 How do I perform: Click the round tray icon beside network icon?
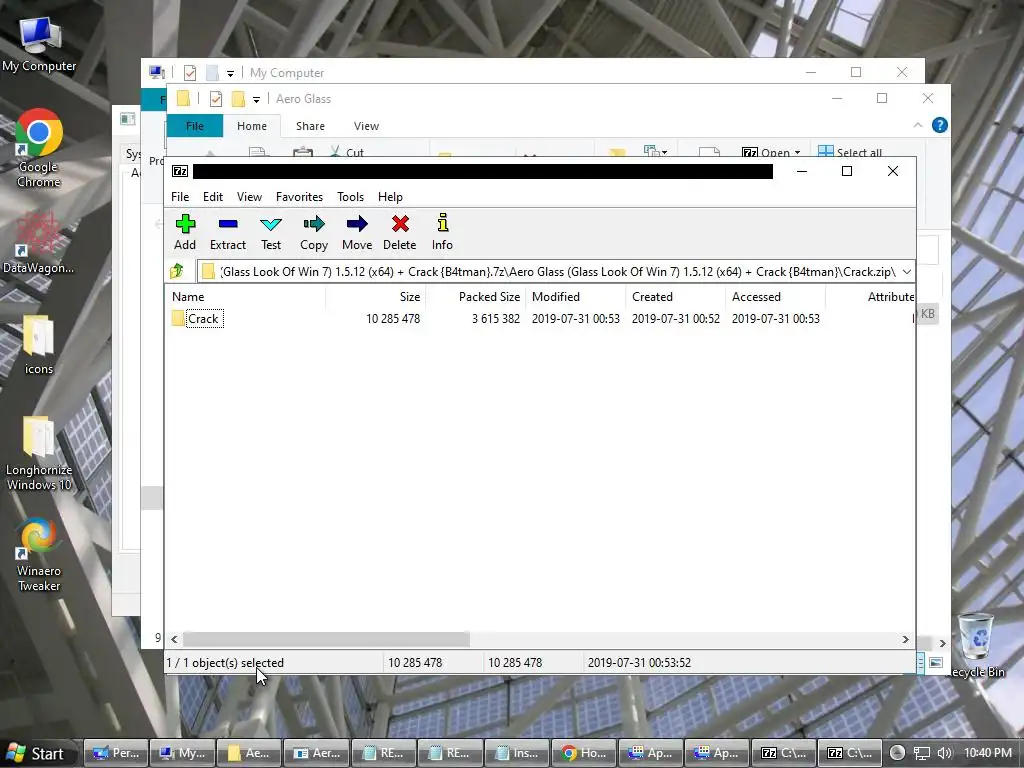coord(898,753)
